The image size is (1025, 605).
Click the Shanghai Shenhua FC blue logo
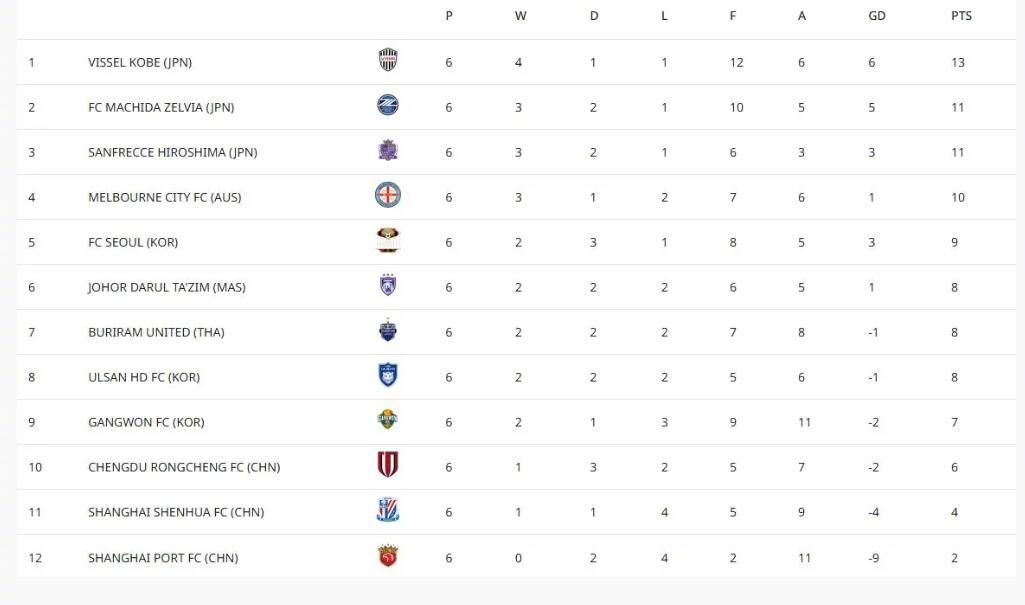388,510
